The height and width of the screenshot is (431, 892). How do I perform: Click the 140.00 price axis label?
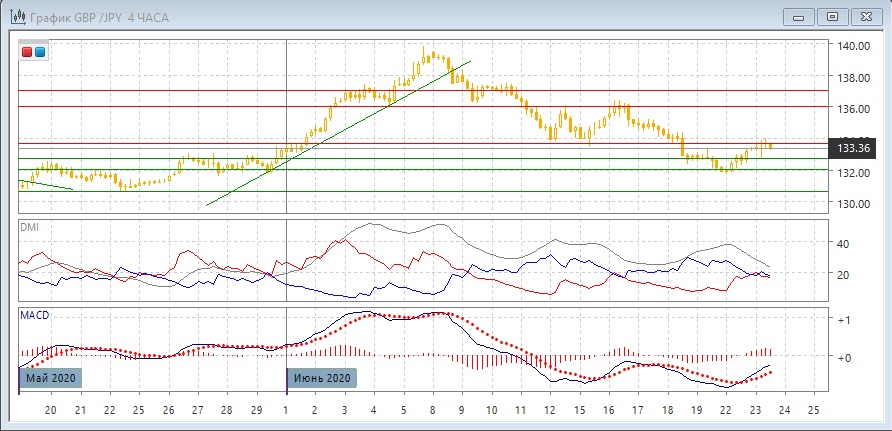[853, 46]
